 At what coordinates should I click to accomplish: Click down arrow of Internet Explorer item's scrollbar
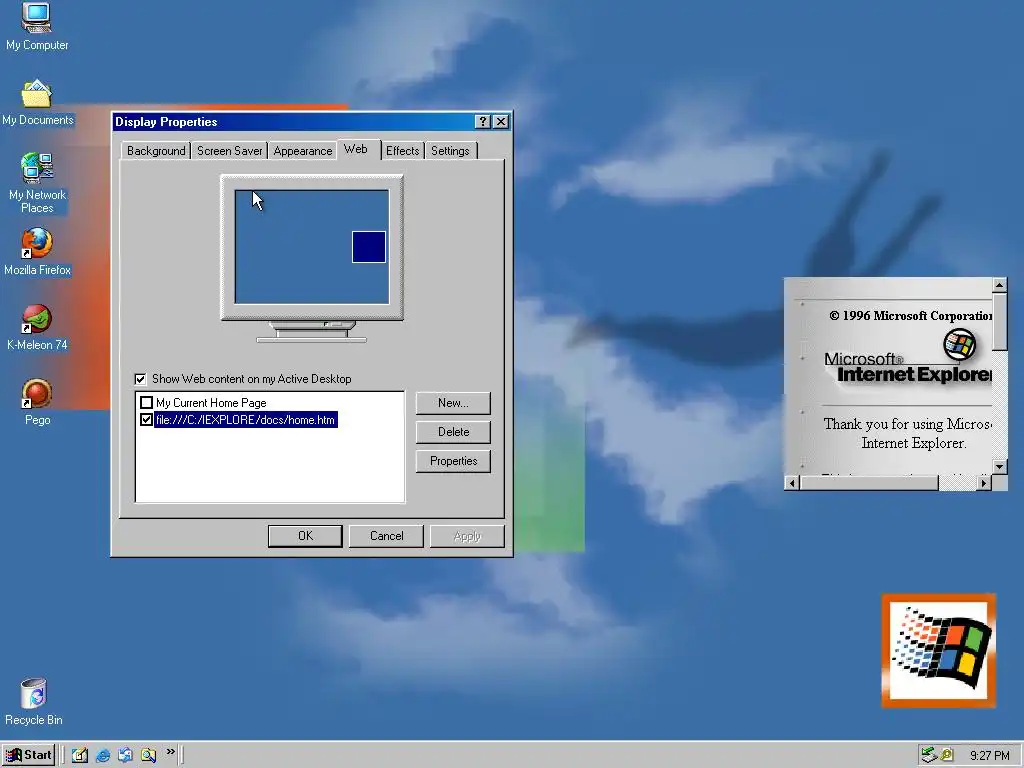[x=999, y=466]
